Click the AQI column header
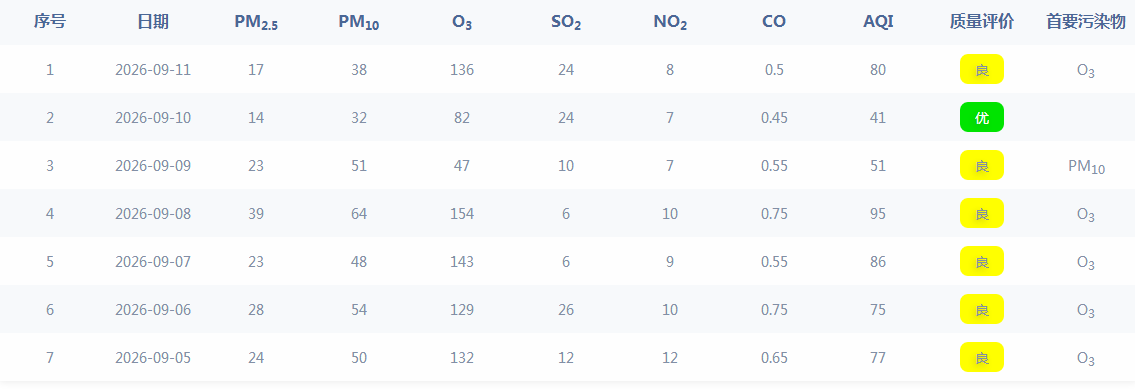Screen dimensions: 1135x389 878,22
